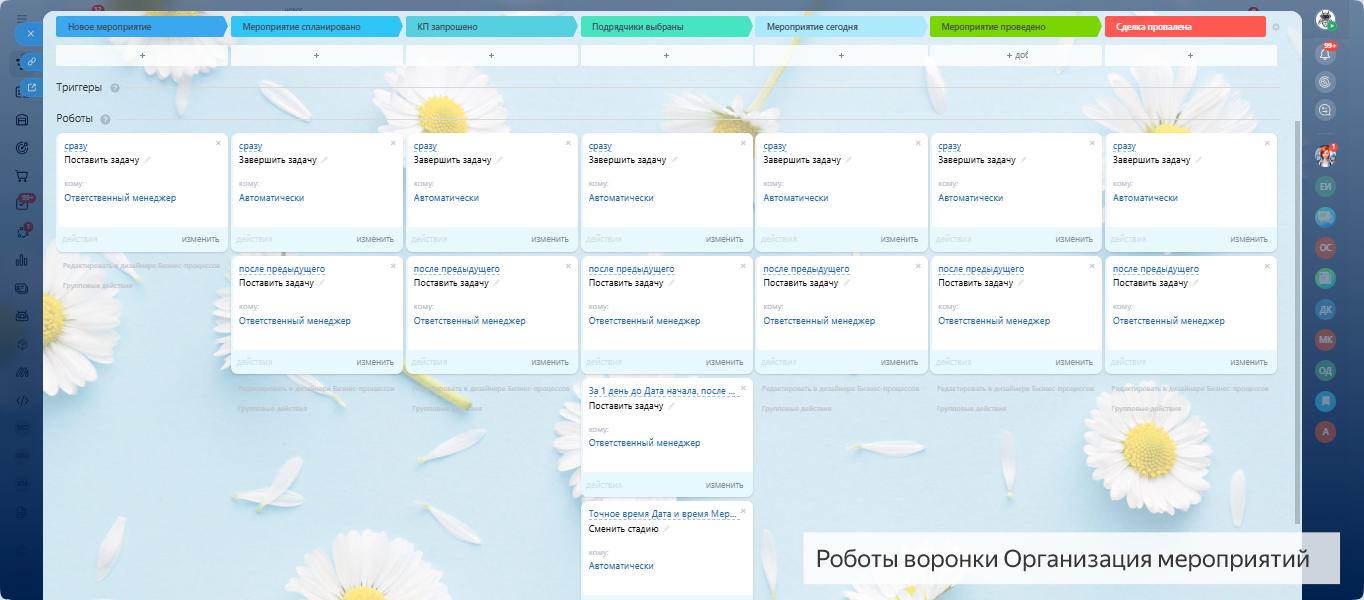Add robot under Мероприятие проведено with plus
This screenshot has height=600, width=1364.
coord(1016,56)
